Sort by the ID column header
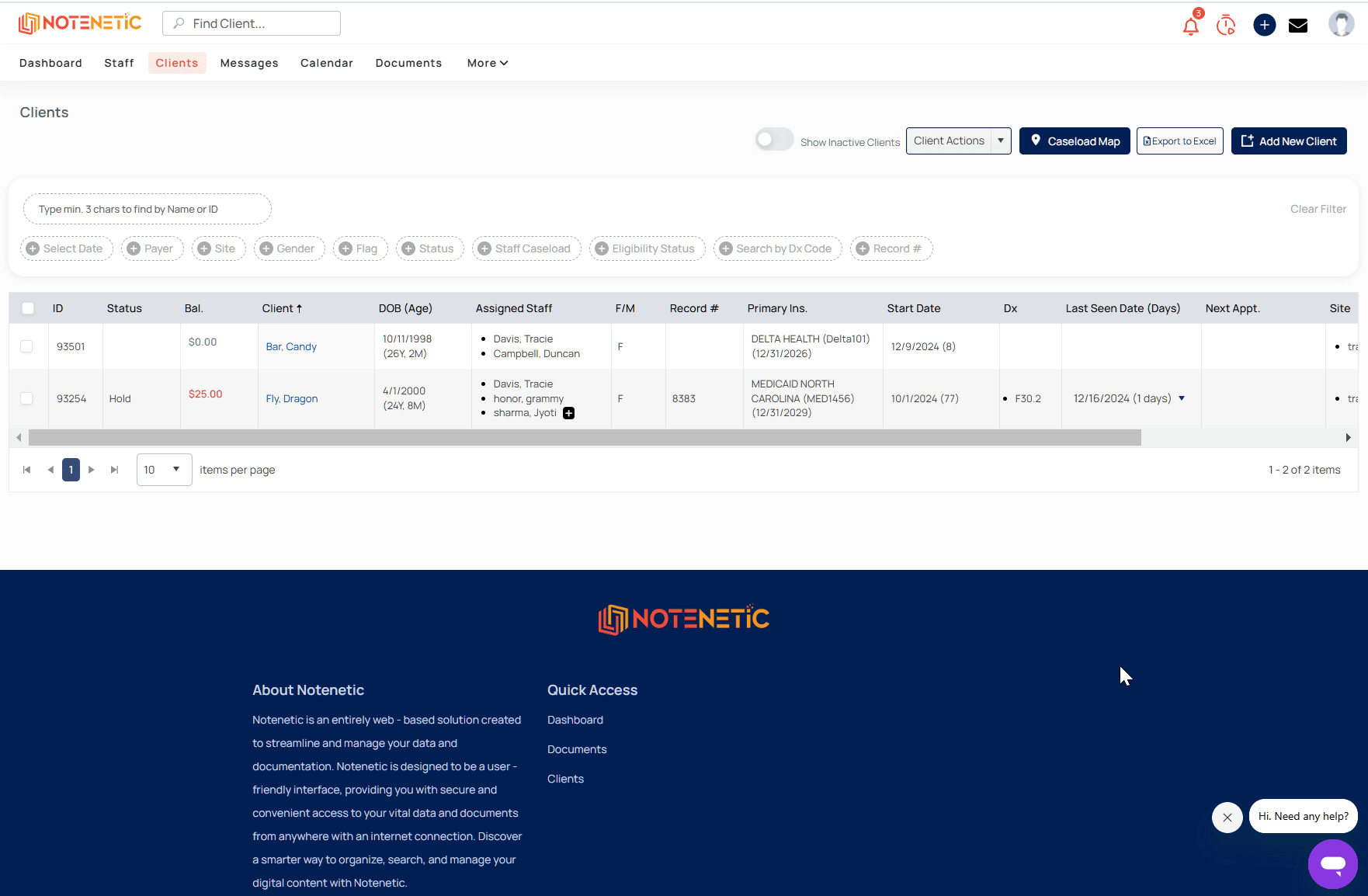1368x896 pixels. (x=58, y=308)
